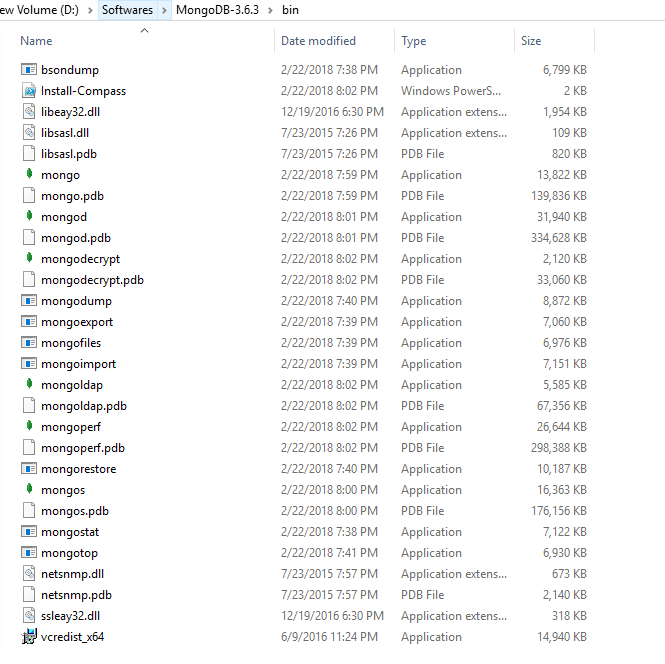Click the mongoperf green leaf icon

pyautogui.click(x=29, y=427)
